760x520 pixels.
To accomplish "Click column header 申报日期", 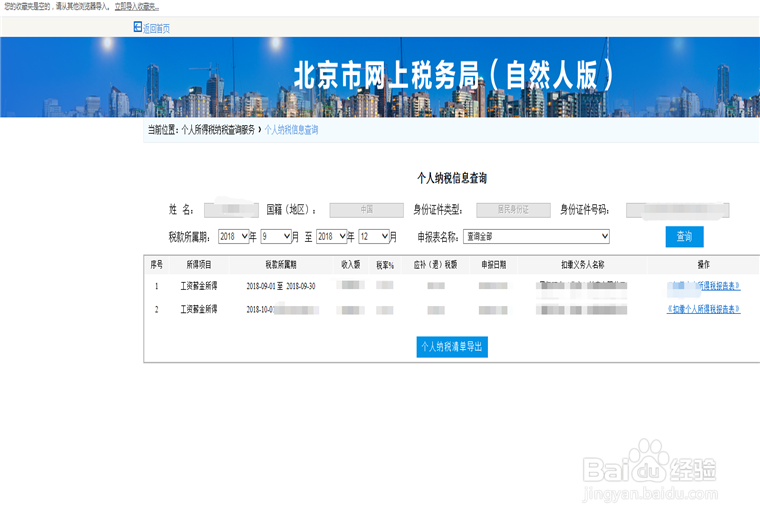I will click(x=493, y=265).
